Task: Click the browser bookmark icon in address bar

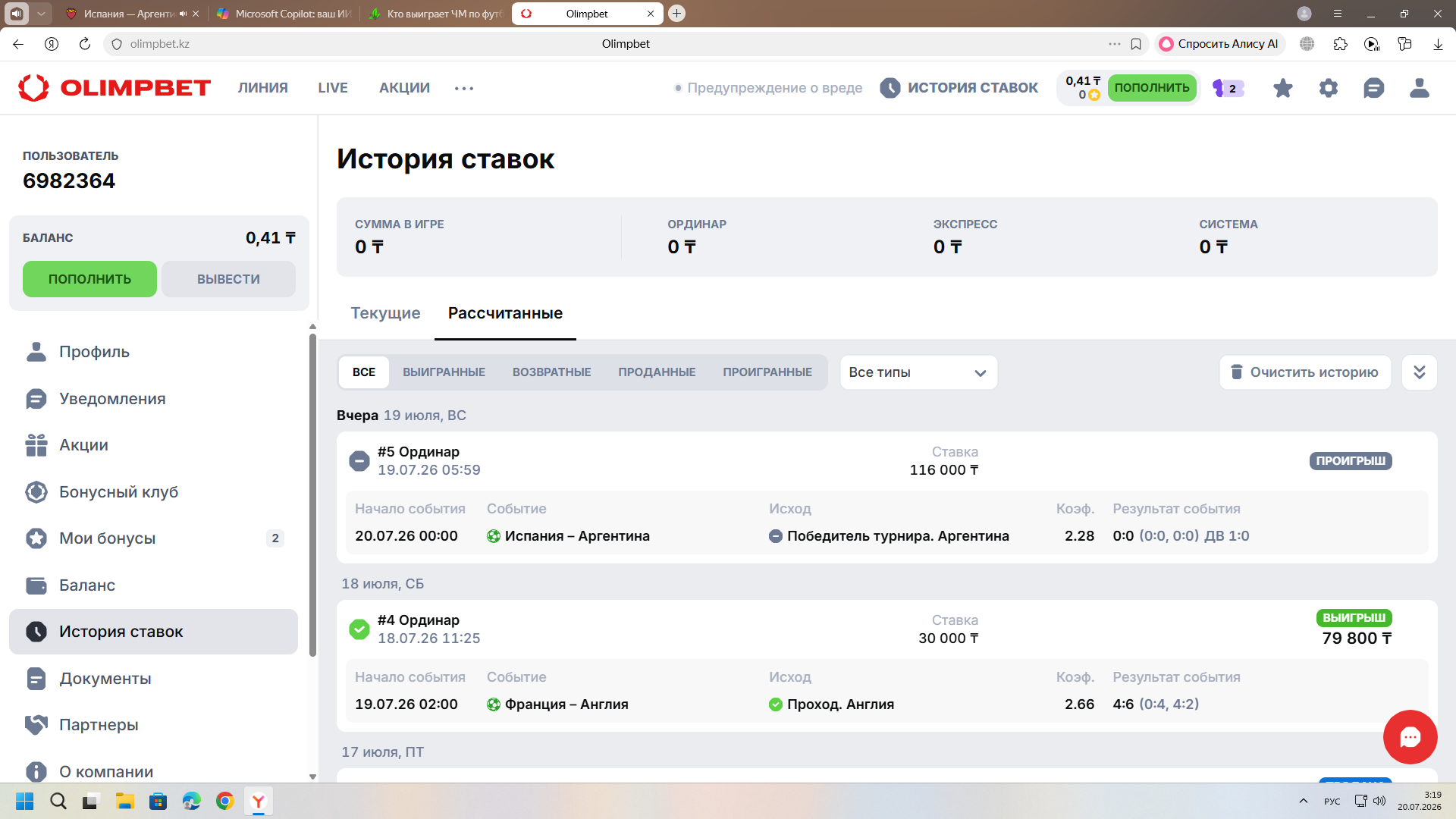Action: pos(1136,44)
